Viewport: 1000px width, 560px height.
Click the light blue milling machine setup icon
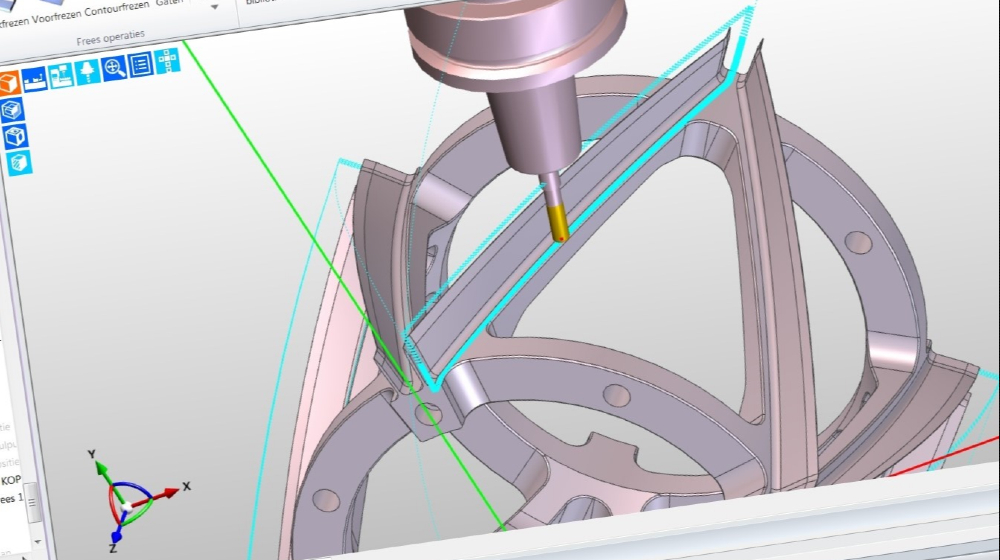[61, 75]
